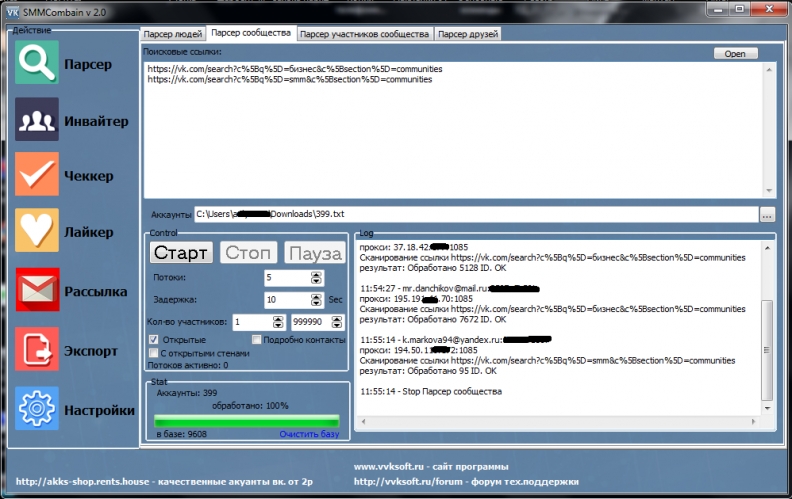
Task: Open the Парсер section magnifier icon
Action: [36, 62]
